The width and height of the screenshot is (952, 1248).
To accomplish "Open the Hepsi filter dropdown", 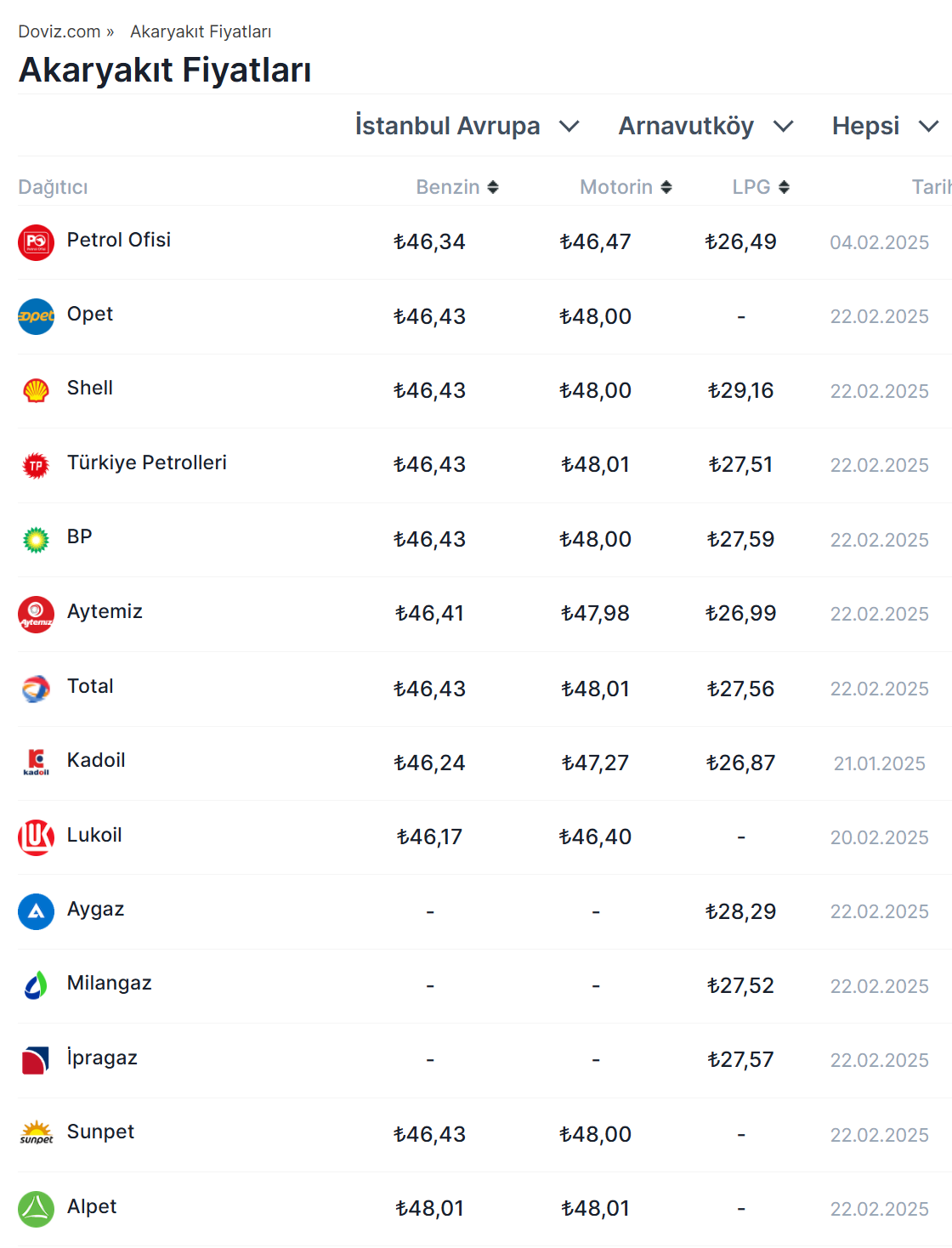I will point(884,126).
